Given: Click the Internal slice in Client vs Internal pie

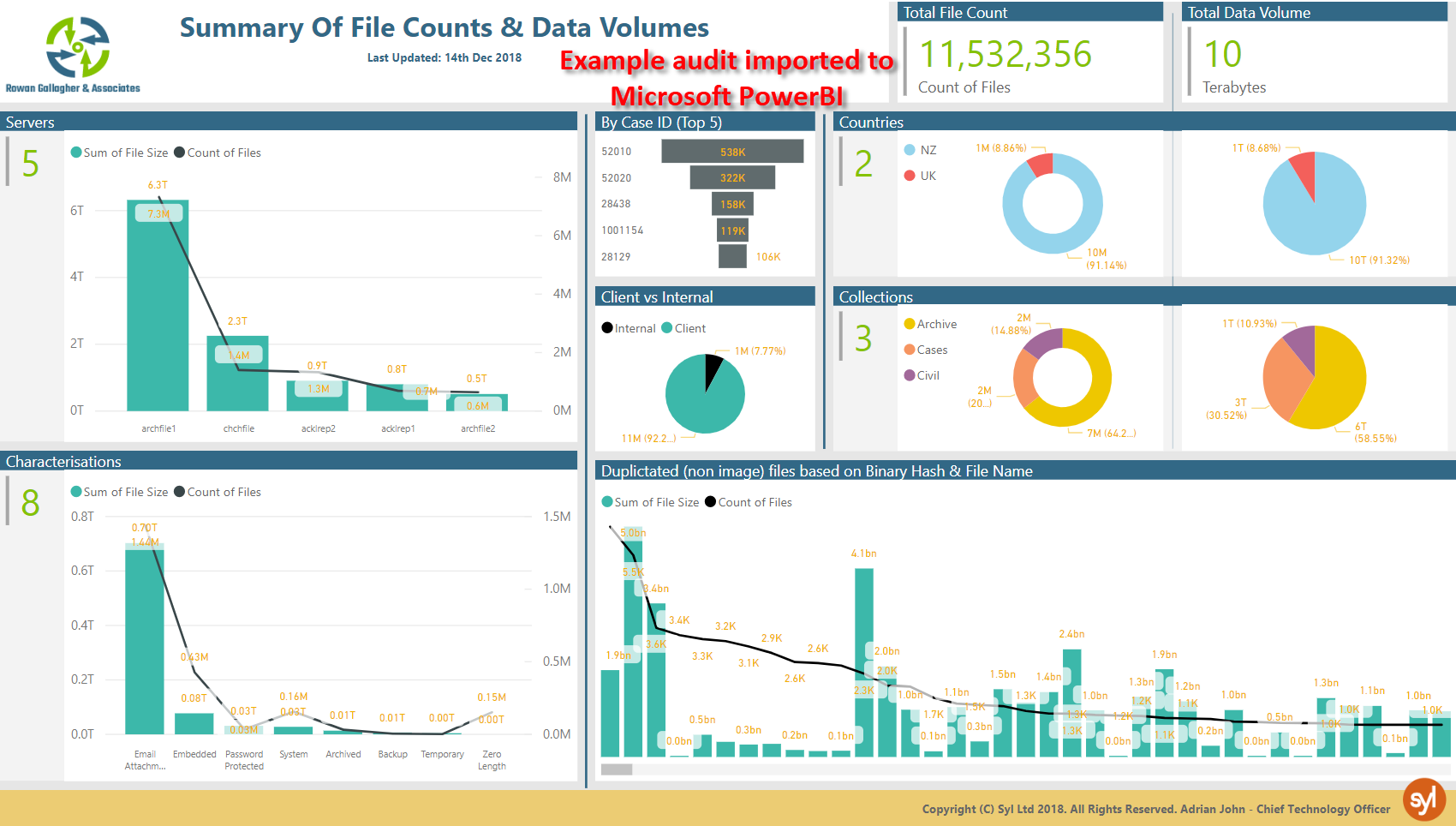Looking at the screenshot, I should pos(713,368).
